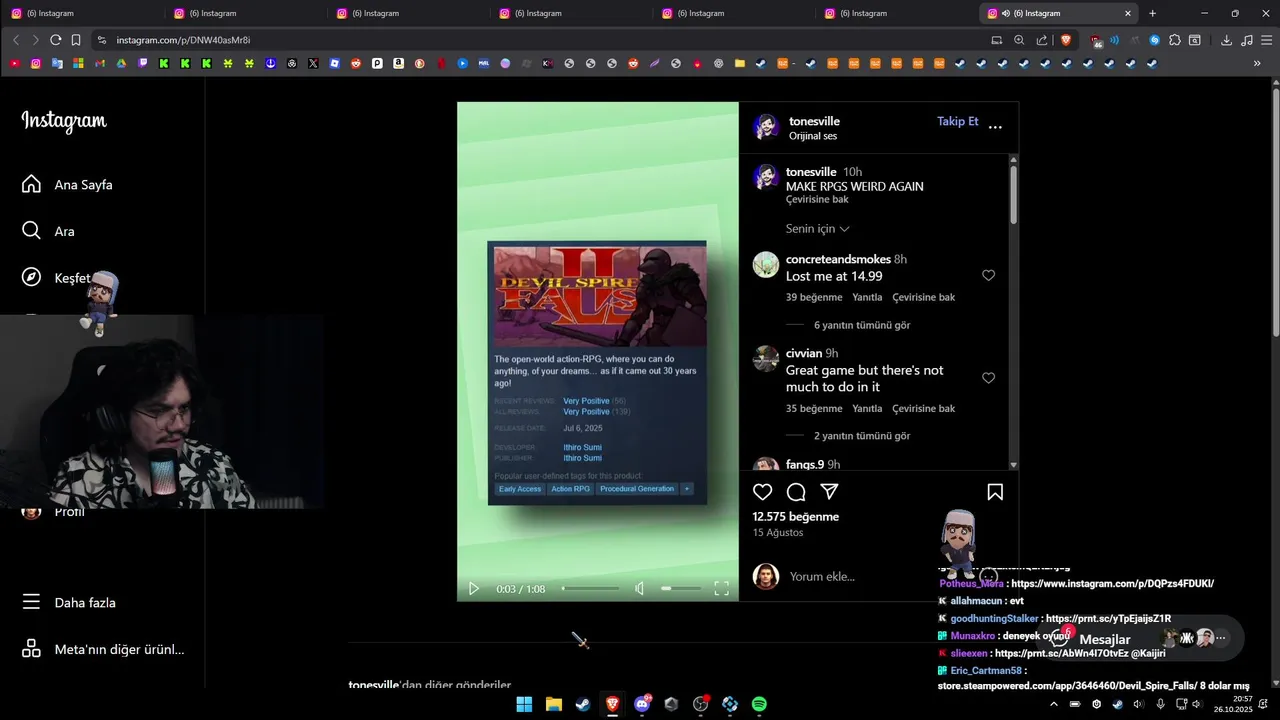
Task: Open the tonesville profile from the post header
Action: (x=814, y=121)
